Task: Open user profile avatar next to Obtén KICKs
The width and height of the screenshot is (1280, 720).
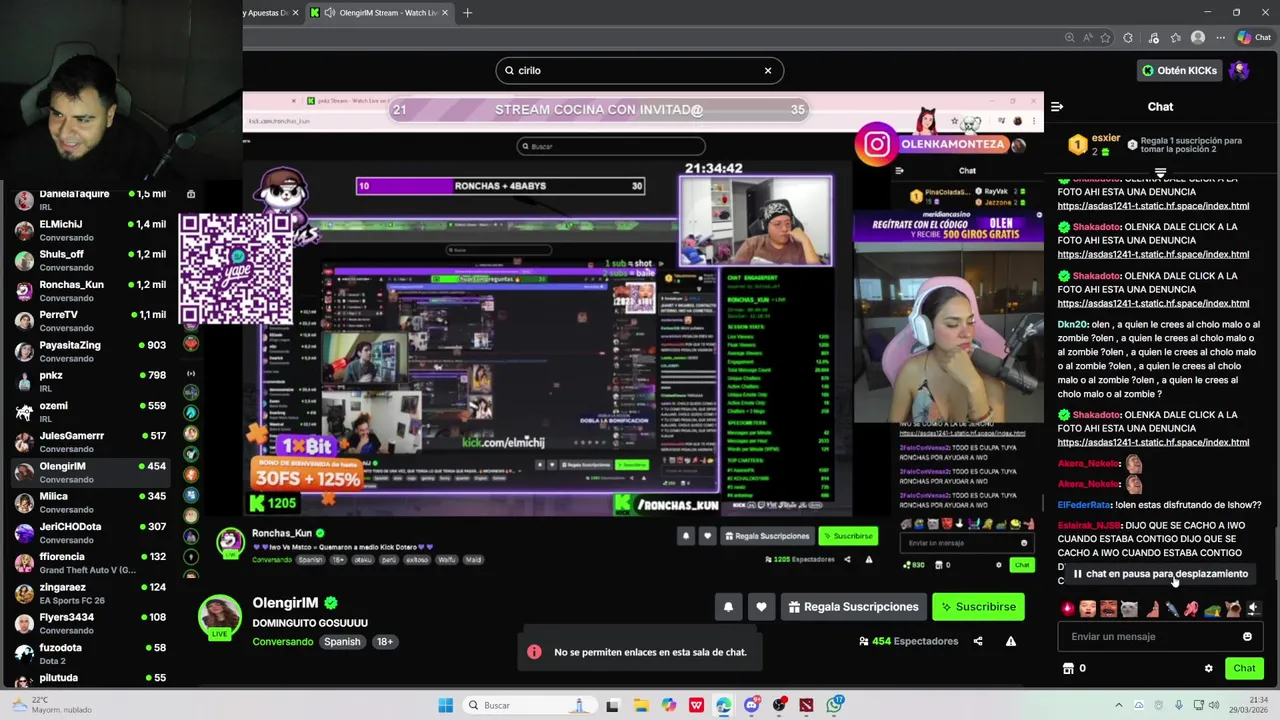Action: (x=1239, y=70)
